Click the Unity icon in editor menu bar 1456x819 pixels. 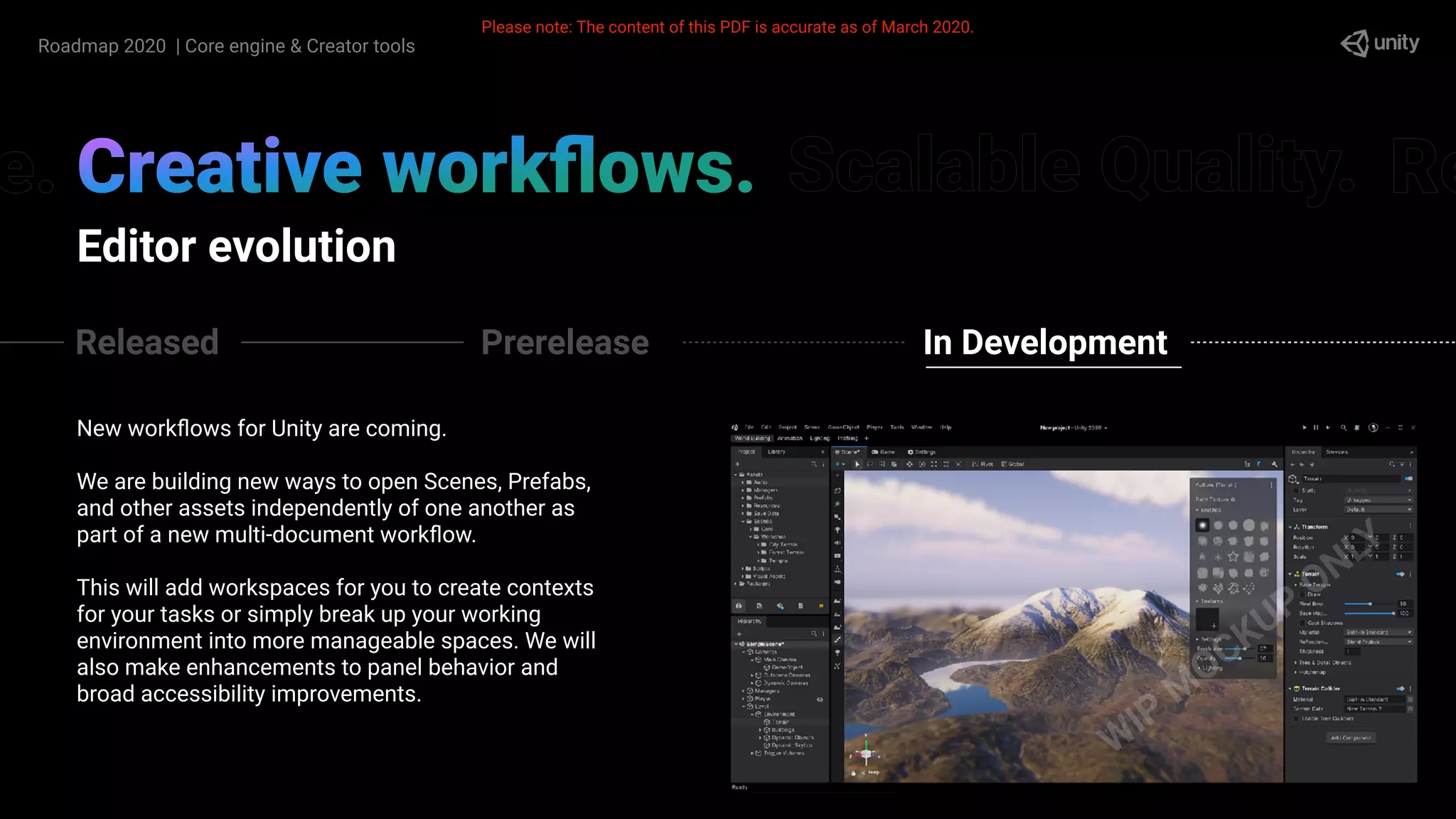click(x=735, y=427)
